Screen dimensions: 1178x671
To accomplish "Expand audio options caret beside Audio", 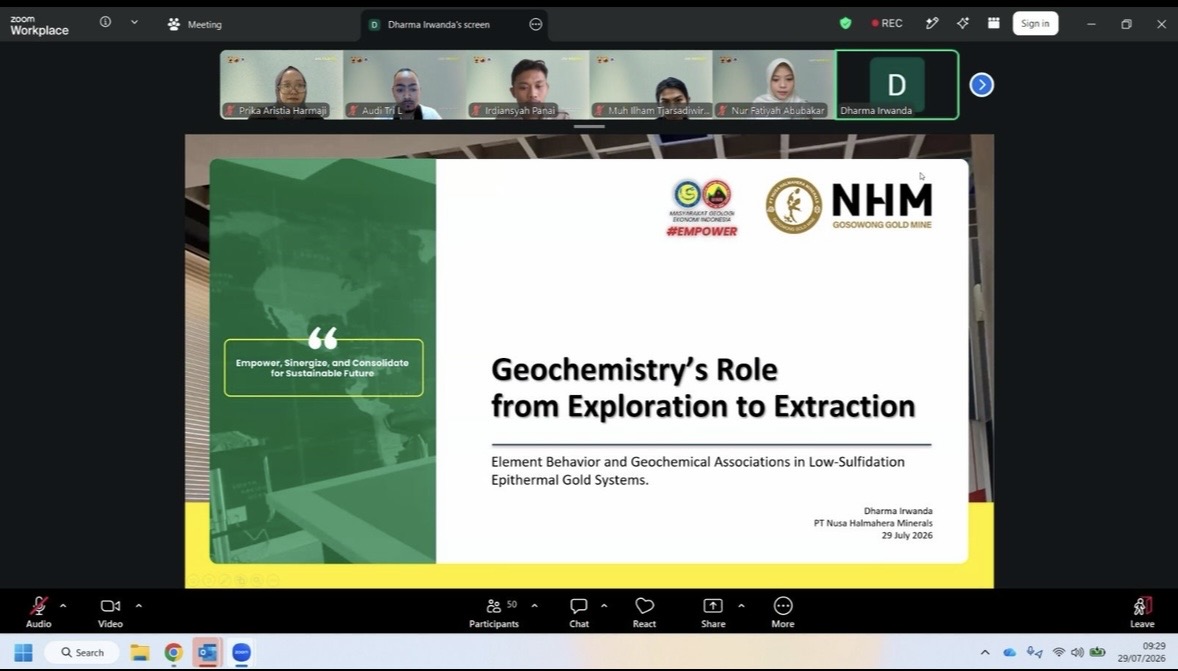I will click(63, 606).
